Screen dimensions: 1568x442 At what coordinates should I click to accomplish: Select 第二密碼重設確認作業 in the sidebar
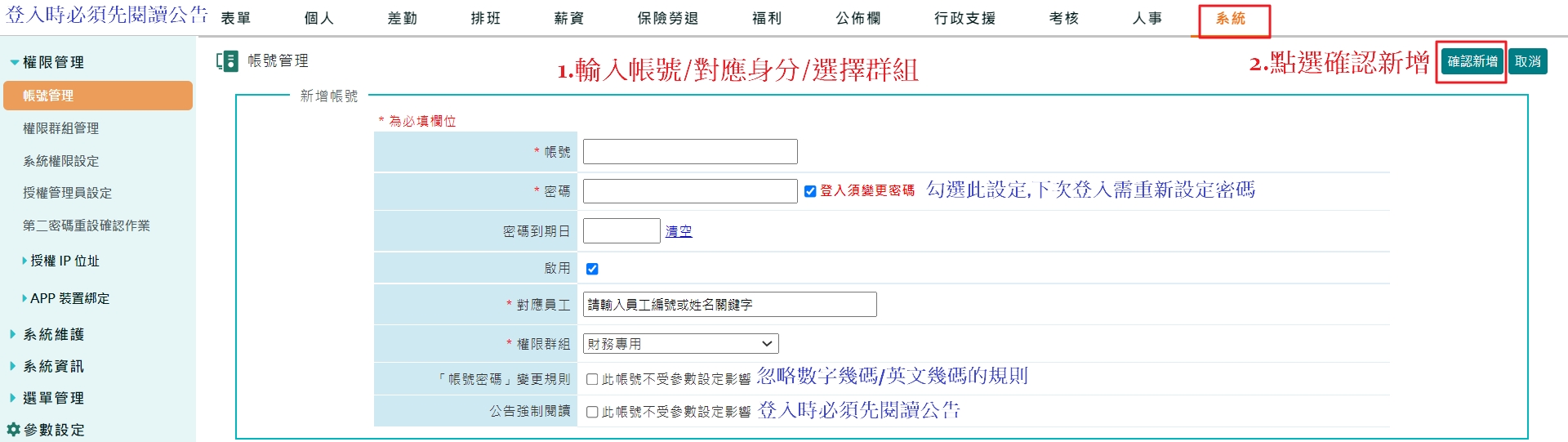(x=87, y=225)
